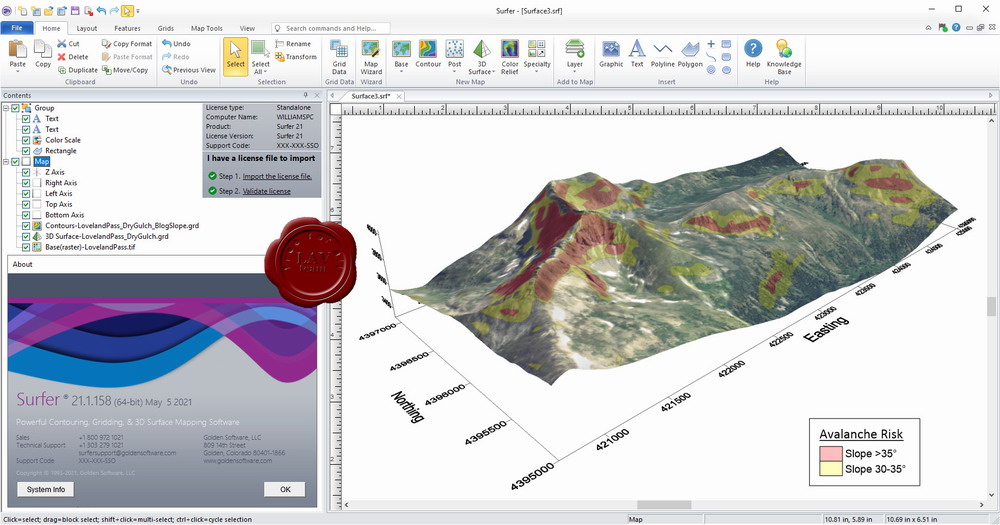The image size is (1000, 525).
Task: Click the Cut tool in Clipboard group
Action: [x=68, y=43]
